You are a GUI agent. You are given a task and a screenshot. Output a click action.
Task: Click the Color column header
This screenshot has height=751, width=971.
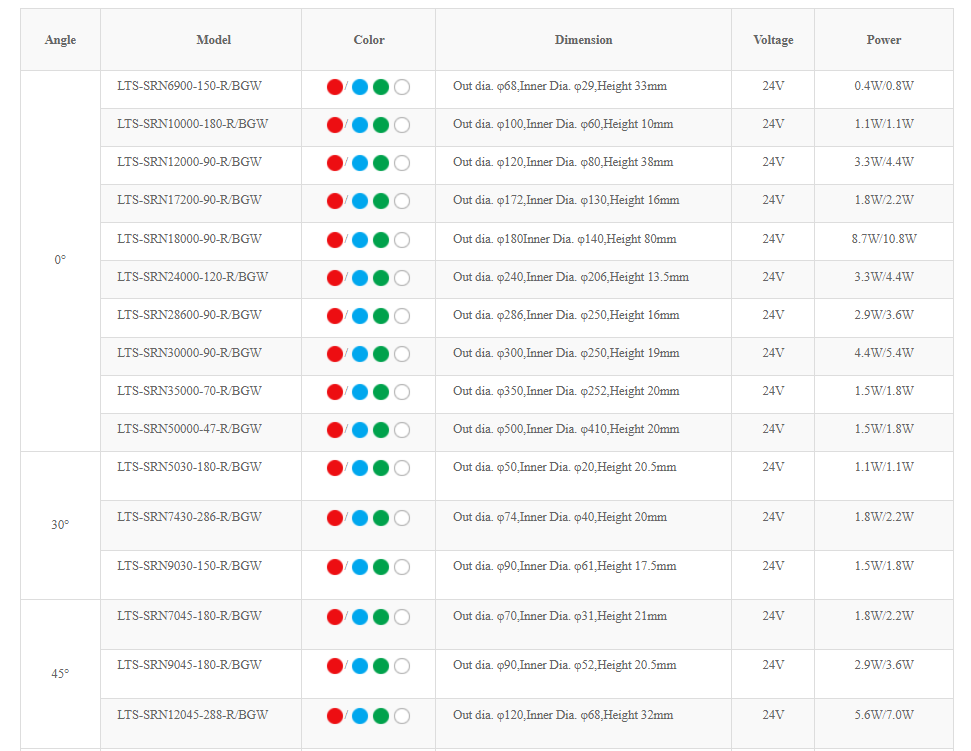coord(369,40)
